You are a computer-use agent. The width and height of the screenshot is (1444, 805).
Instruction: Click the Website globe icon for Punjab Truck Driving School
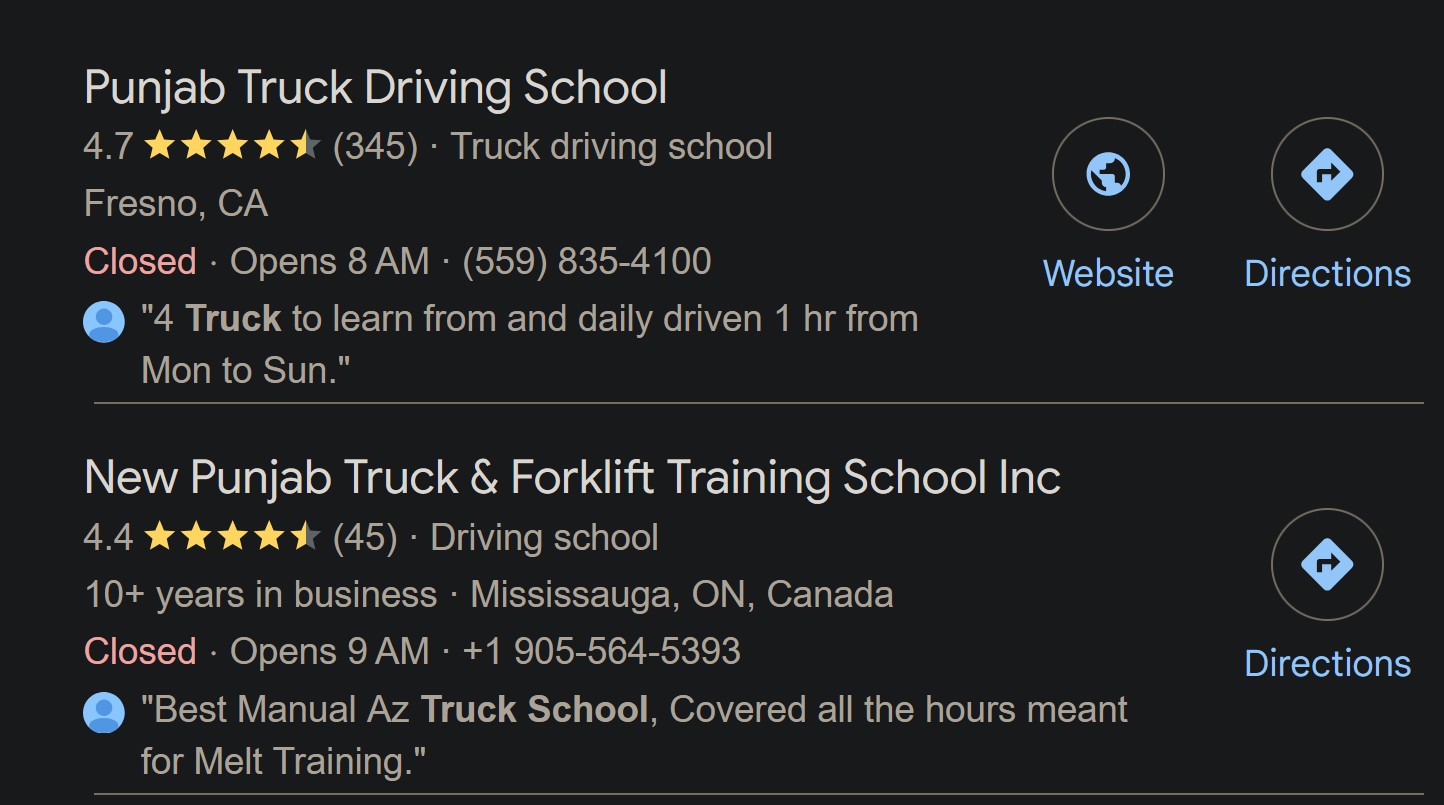click(x=1108, y=174)
